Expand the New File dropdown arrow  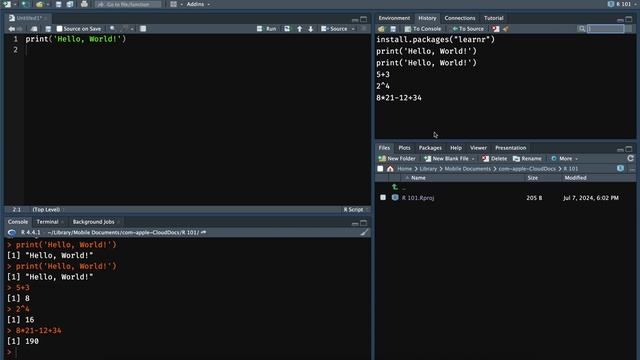coord(15,4)
